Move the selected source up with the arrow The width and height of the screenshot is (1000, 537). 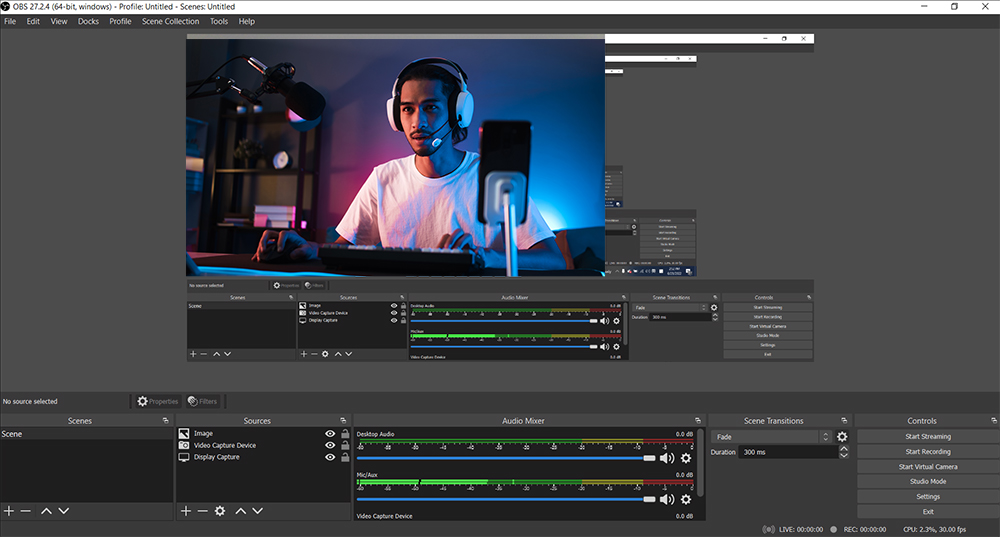tap(241, 511)
